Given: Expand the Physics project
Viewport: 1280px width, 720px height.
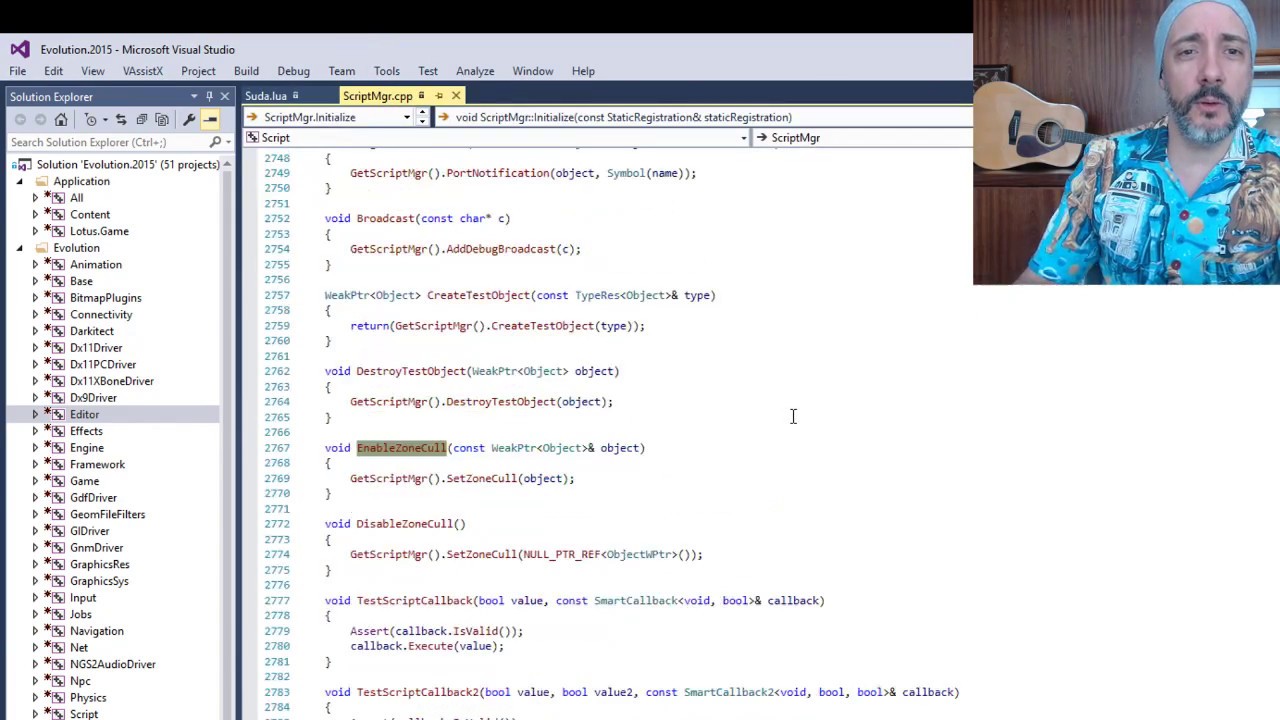Looking at the screenshot, I should 35,698.
